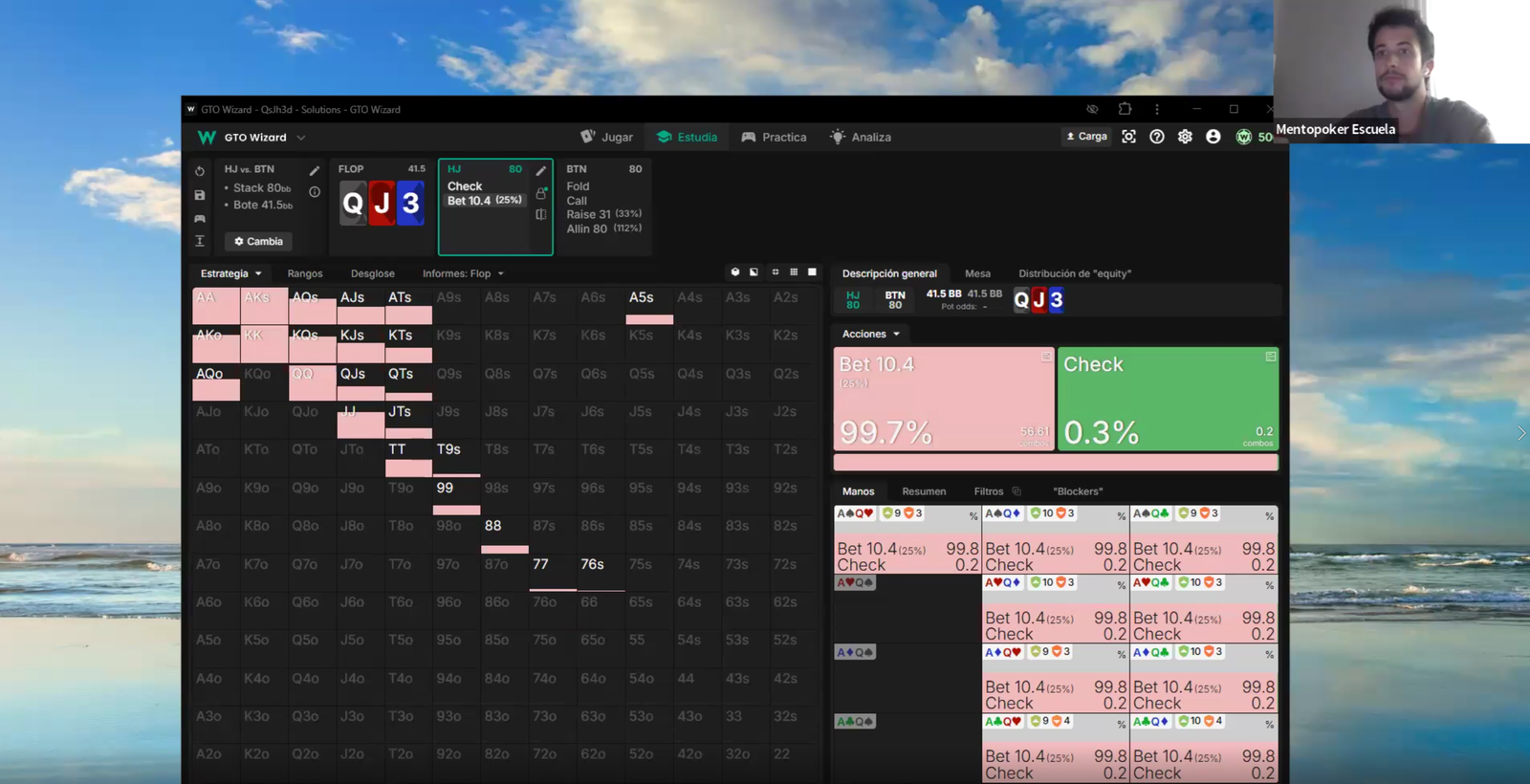Click the Carga upload button
This screenshot has width=1530, height=784.
[1086, 137]
